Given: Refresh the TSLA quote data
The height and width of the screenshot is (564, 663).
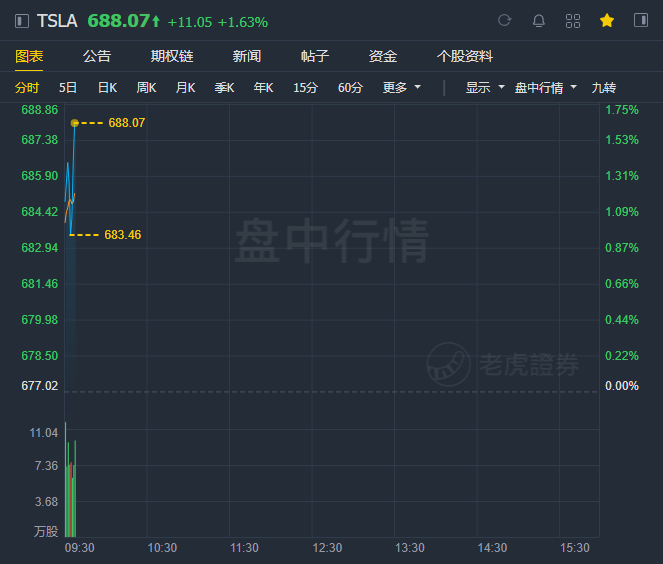Looking at the screenshot, I should (x=504, y=20).
